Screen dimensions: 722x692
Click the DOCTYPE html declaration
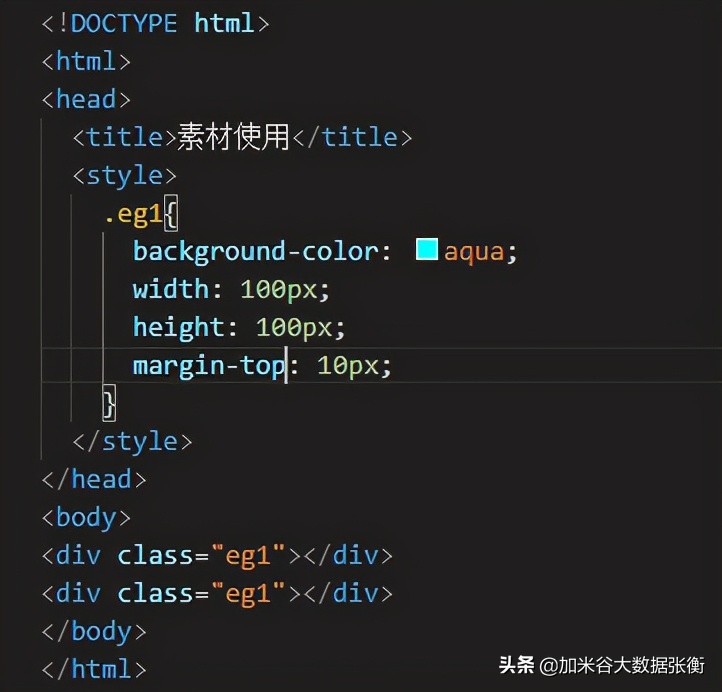(x=155, y=23)
